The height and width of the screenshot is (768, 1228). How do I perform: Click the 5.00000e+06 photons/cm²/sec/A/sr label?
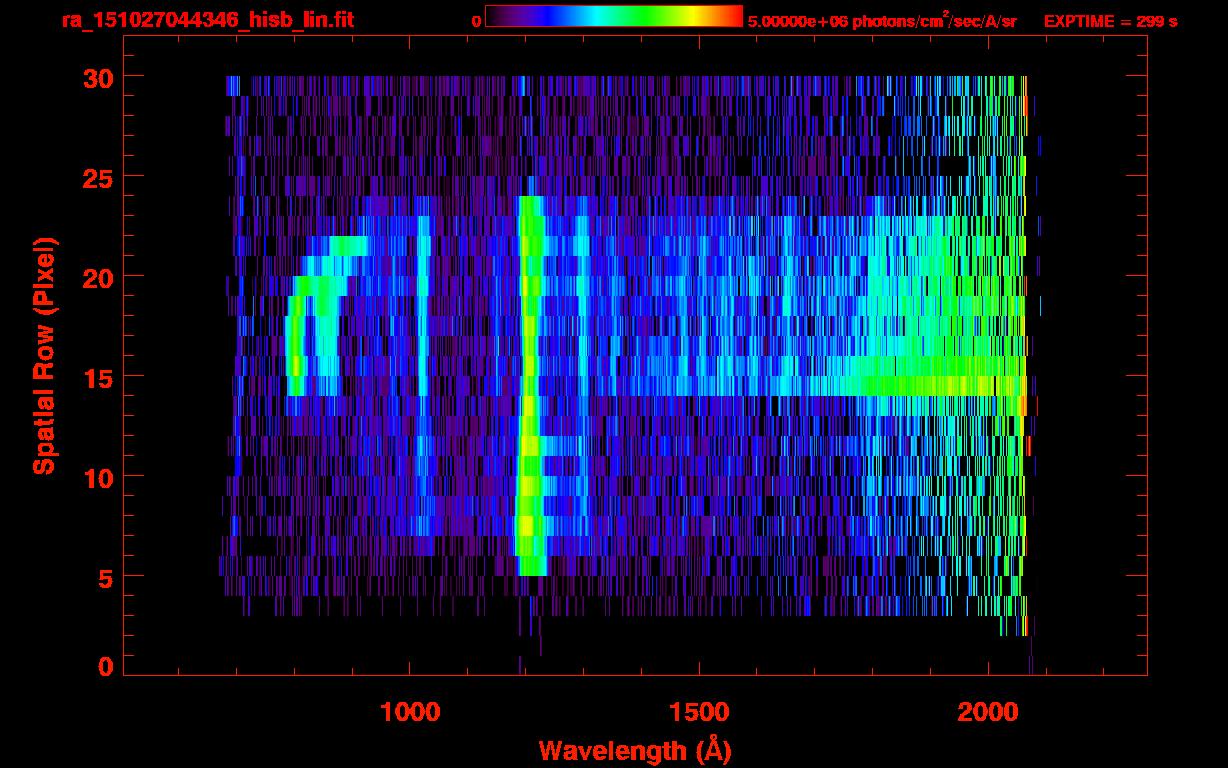[x=882, y=21]
